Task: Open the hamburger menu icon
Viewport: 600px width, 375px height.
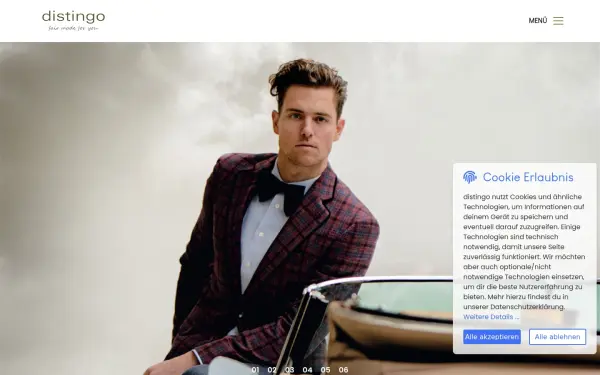Action: click(x=558, y=21)
